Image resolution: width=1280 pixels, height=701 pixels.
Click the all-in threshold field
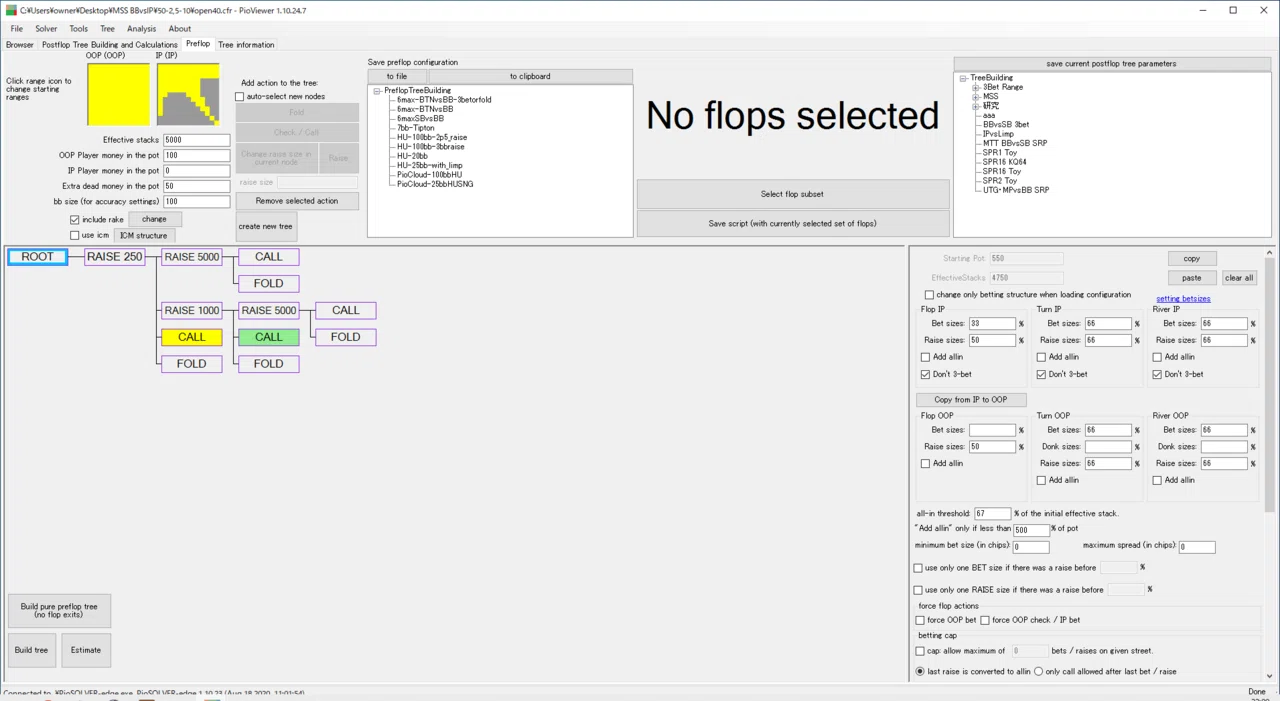[x=993, y=514]
